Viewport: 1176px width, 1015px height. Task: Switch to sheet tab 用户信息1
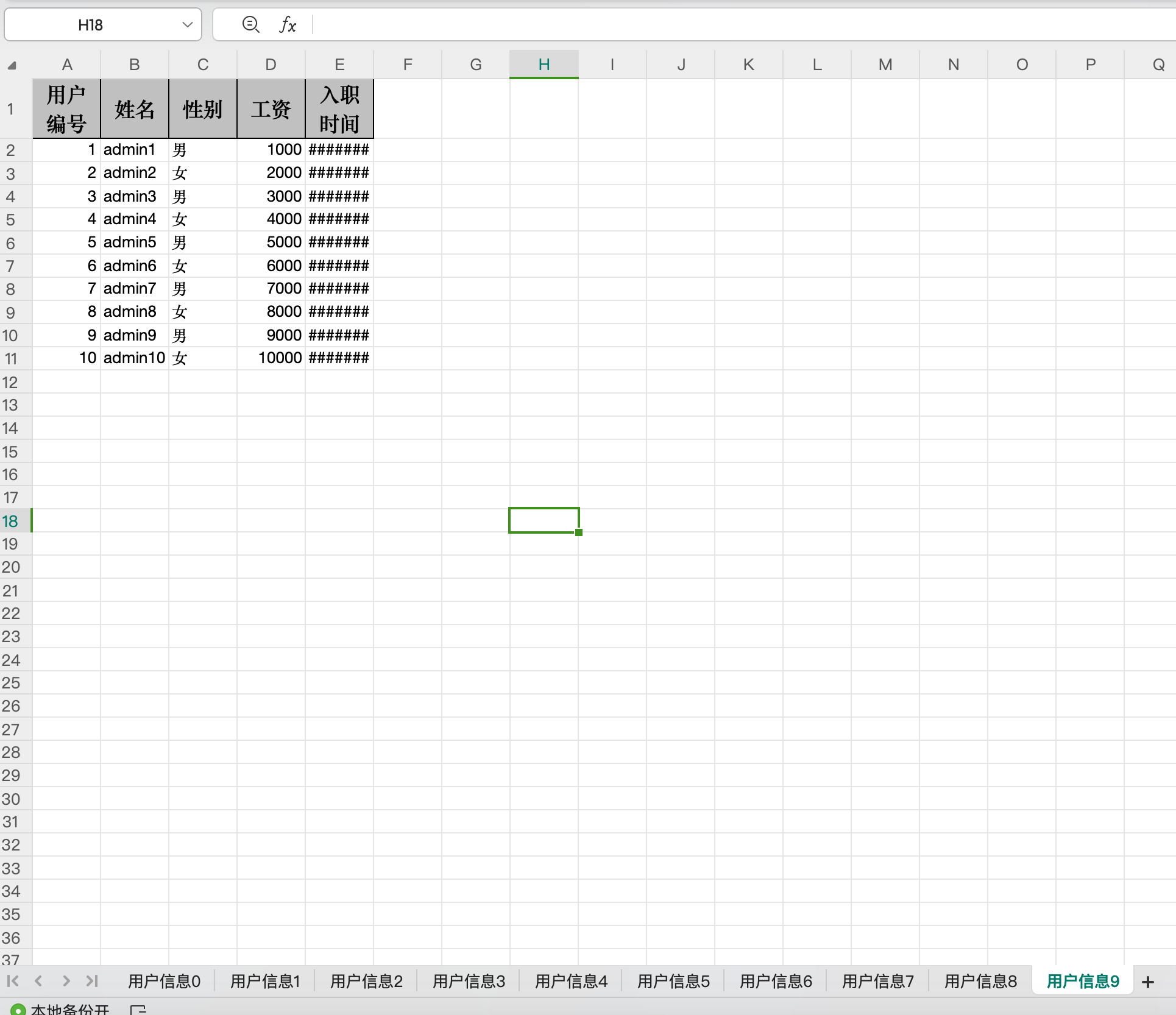click(265, 981)
